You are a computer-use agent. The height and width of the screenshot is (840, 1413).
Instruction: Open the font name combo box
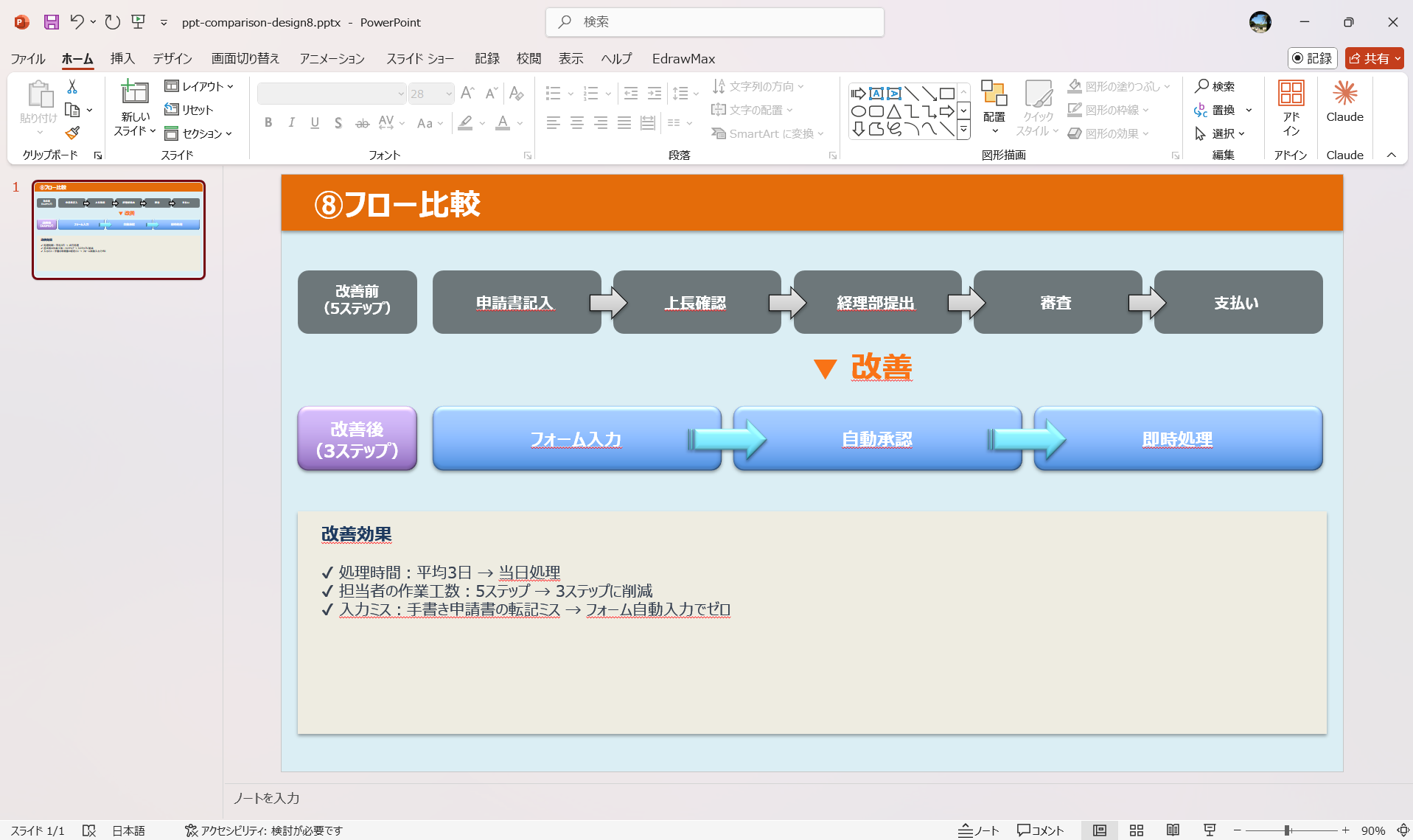click(x=332, y=94)
